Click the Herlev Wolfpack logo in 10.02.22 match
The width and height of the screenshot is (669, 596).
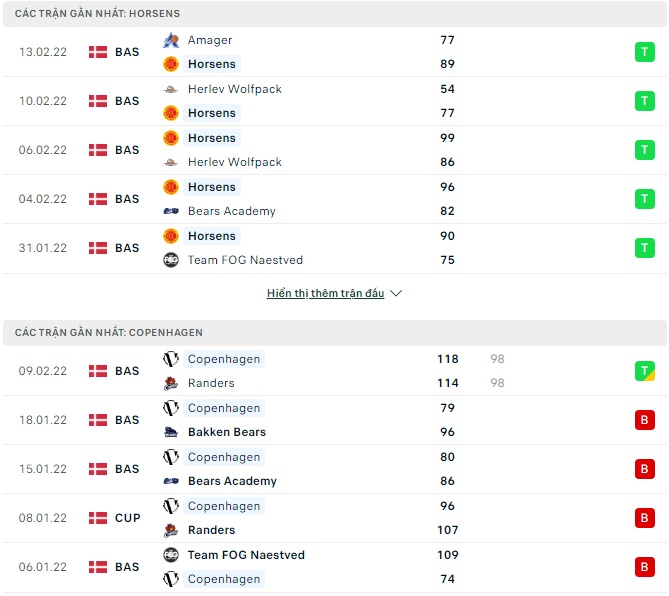pyautogui.click(x=171, y=89)
